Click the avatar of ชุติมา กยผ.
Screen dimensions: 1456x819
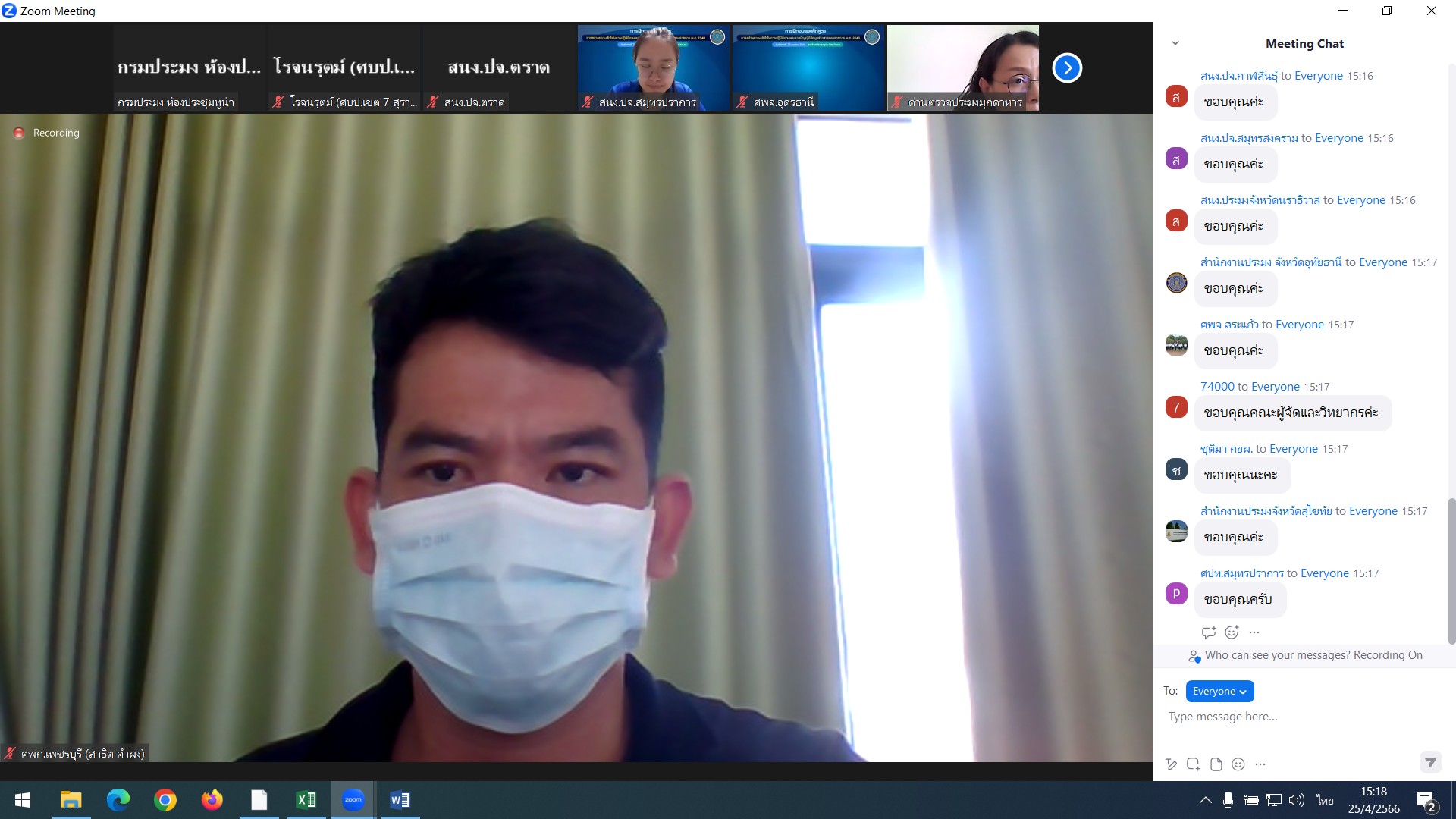point(1176,469)
